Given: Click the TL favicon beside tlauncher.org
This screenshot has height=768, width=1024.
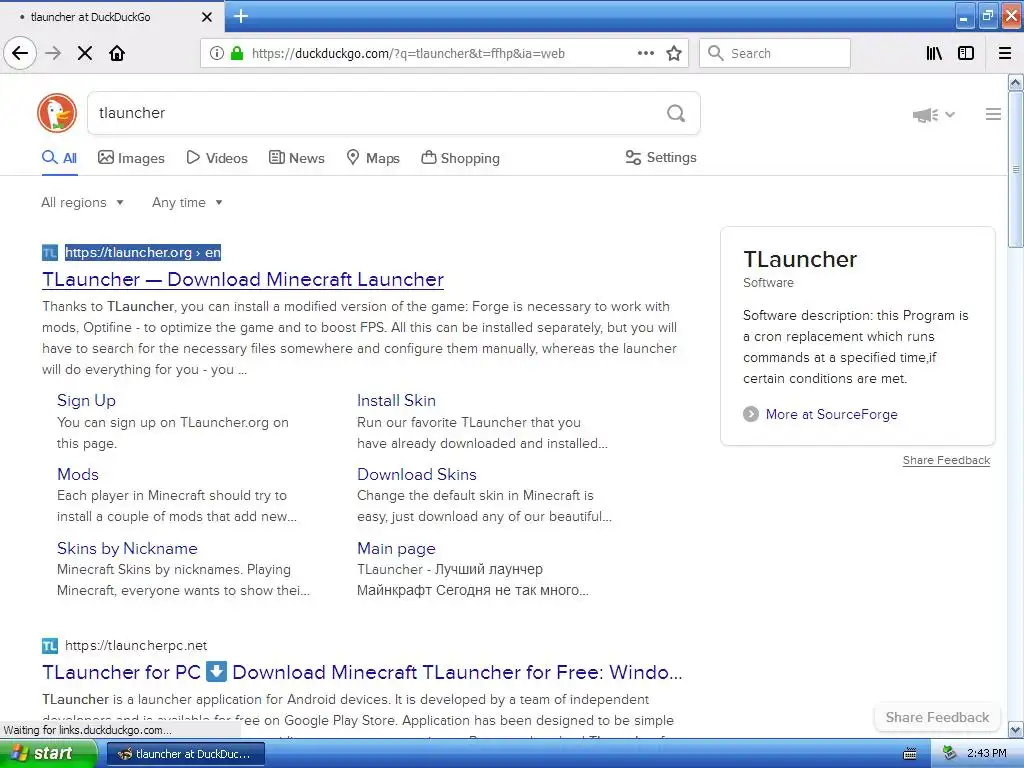Looking at the screenshot, I should 50,253.
